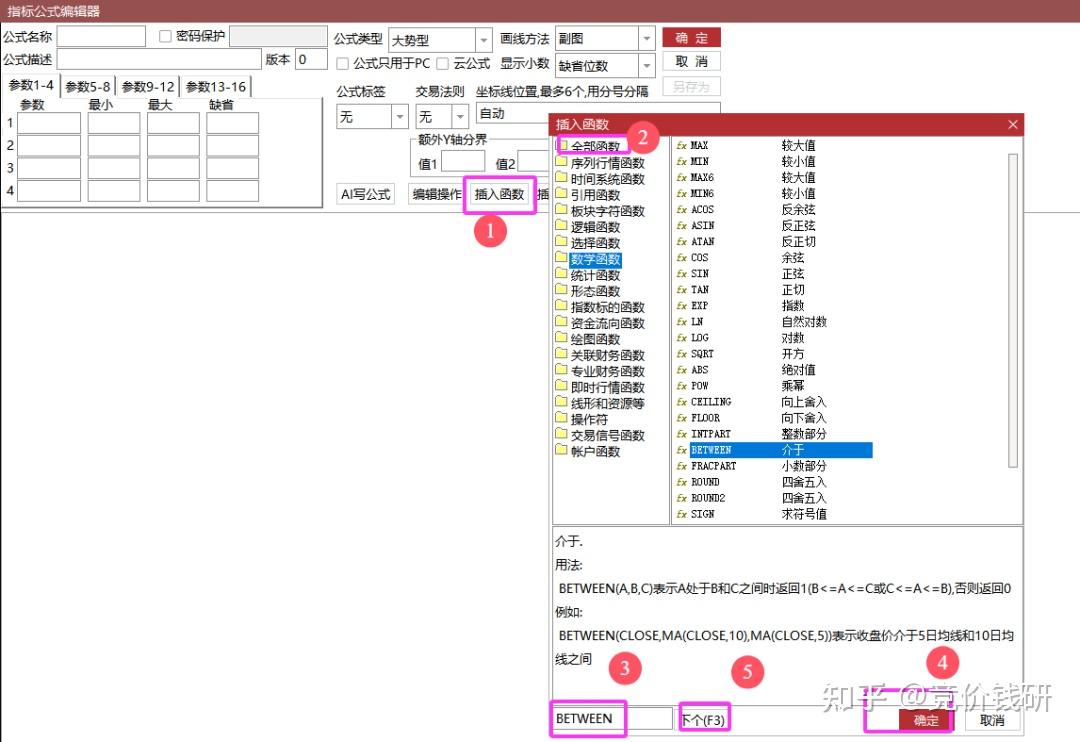The width and height of the screenshot is (1080, 742).
Task: Click the 公式名称 input field
Action: [x=101, y=37]
